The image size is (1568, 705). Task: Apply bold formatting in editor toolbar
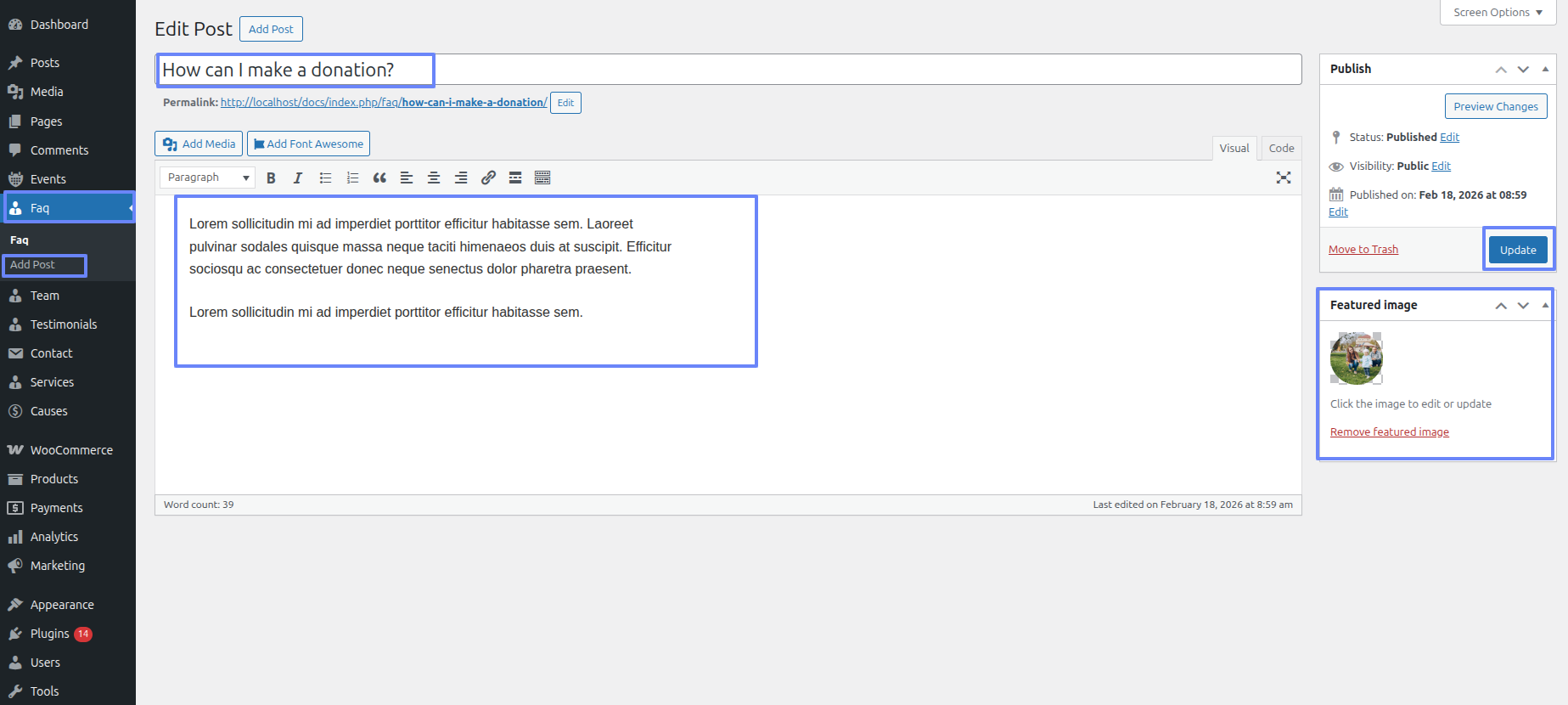point(271,178)
